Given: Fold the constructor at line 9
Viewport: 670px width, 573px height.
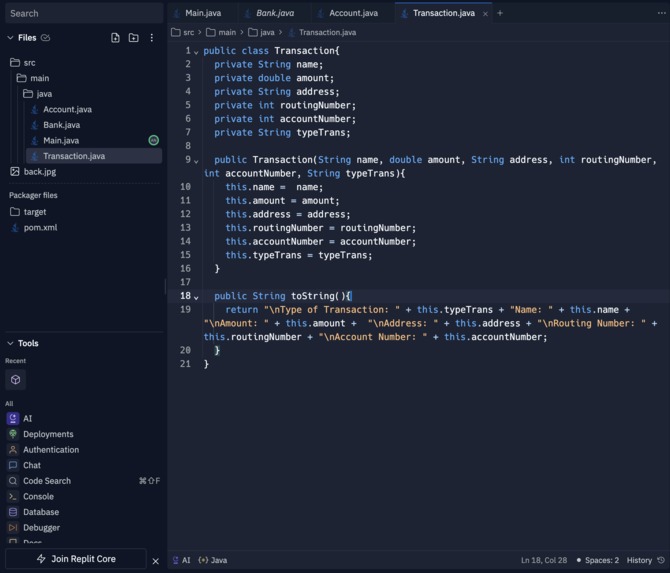Looking at the screenshot, I should (196, 161).
